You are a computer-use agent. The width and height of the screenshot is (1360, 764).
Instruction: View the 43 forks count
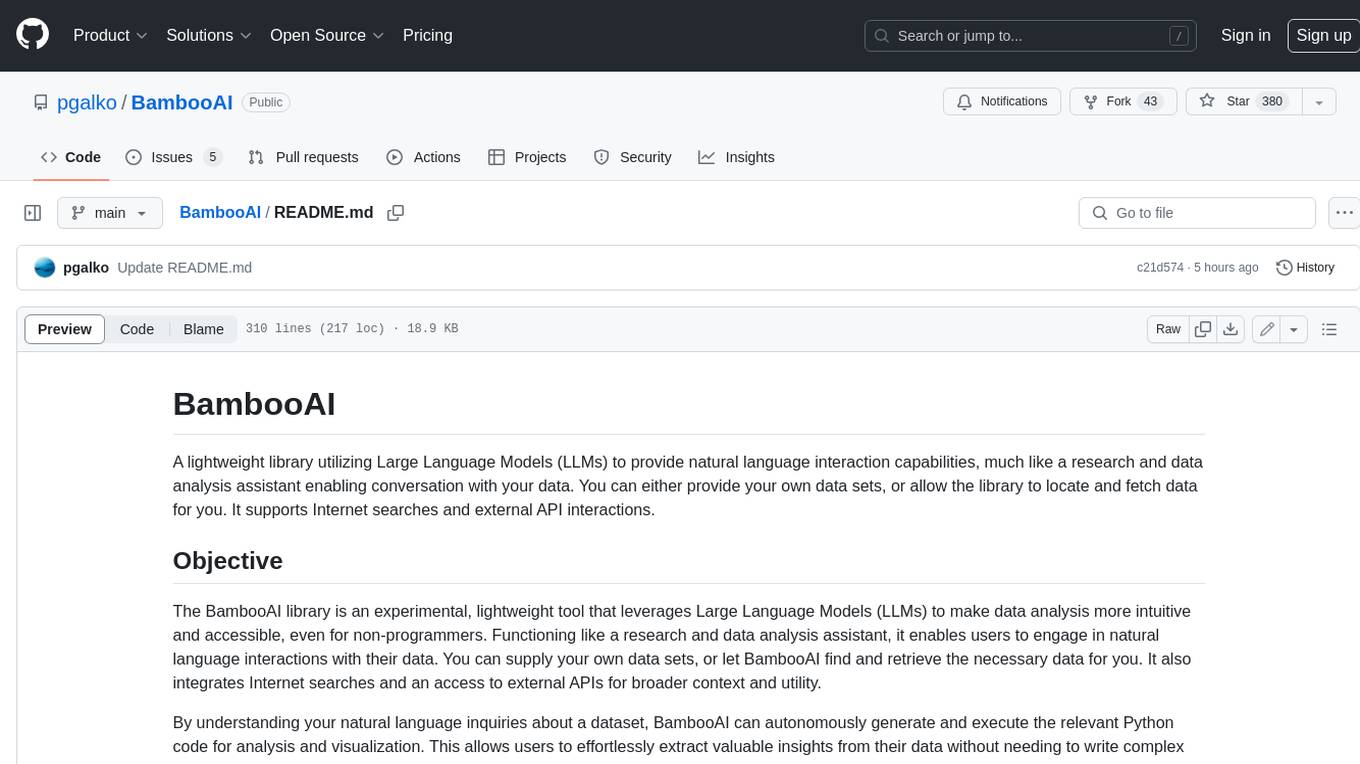click(1150, 102)
